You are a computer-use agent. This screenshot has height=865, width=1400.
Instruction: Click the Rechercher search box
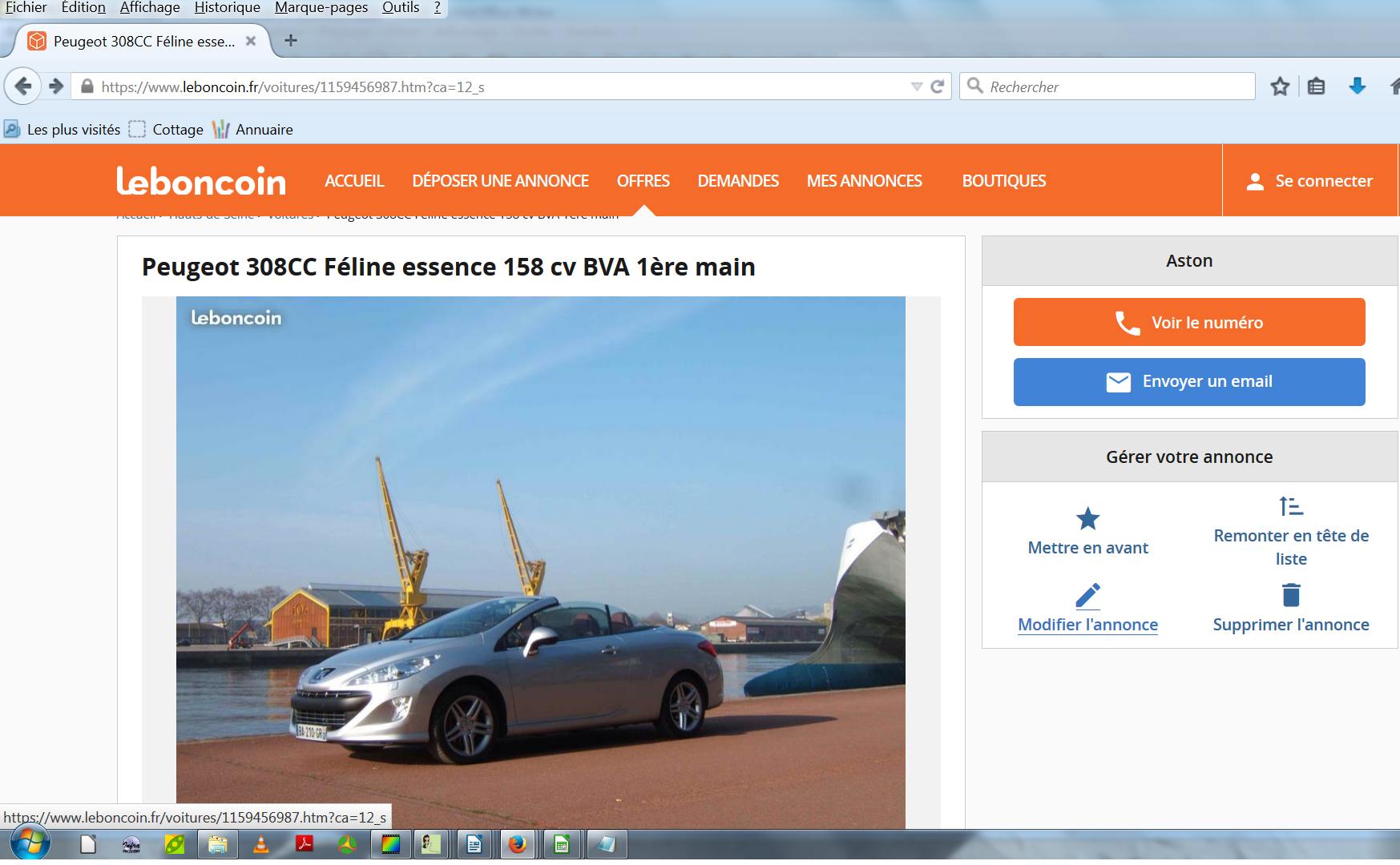point(1107,86)
